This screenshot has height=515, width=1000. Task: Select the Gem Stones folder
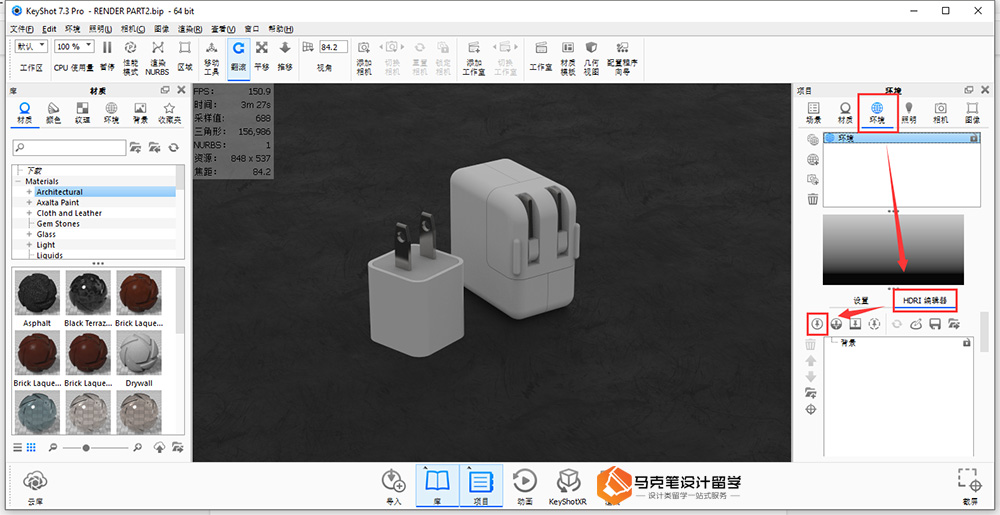(58, 224)
